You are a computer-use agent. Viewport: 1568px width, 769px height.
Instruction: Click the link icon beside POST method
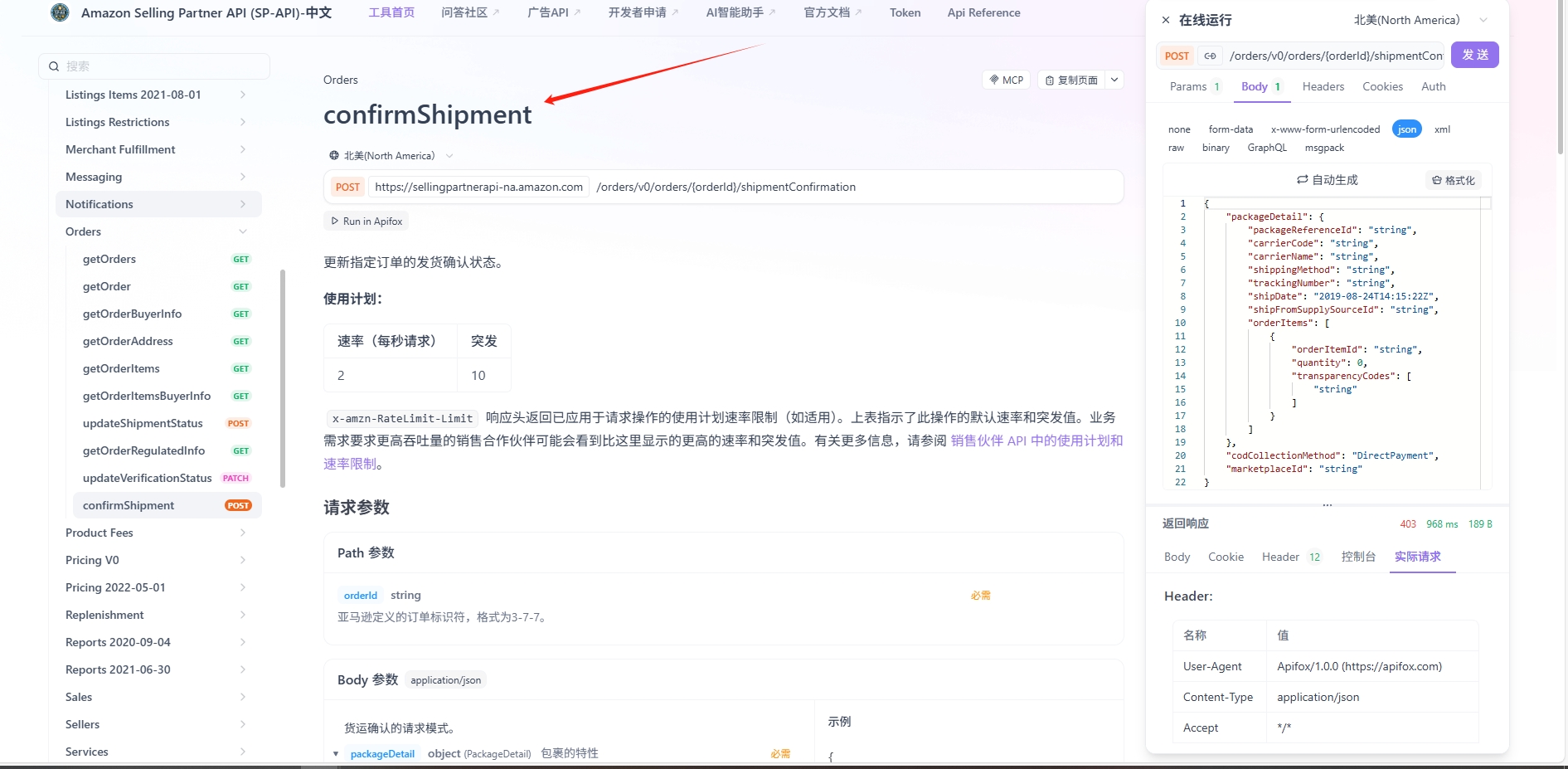[x=1210, y=56]
